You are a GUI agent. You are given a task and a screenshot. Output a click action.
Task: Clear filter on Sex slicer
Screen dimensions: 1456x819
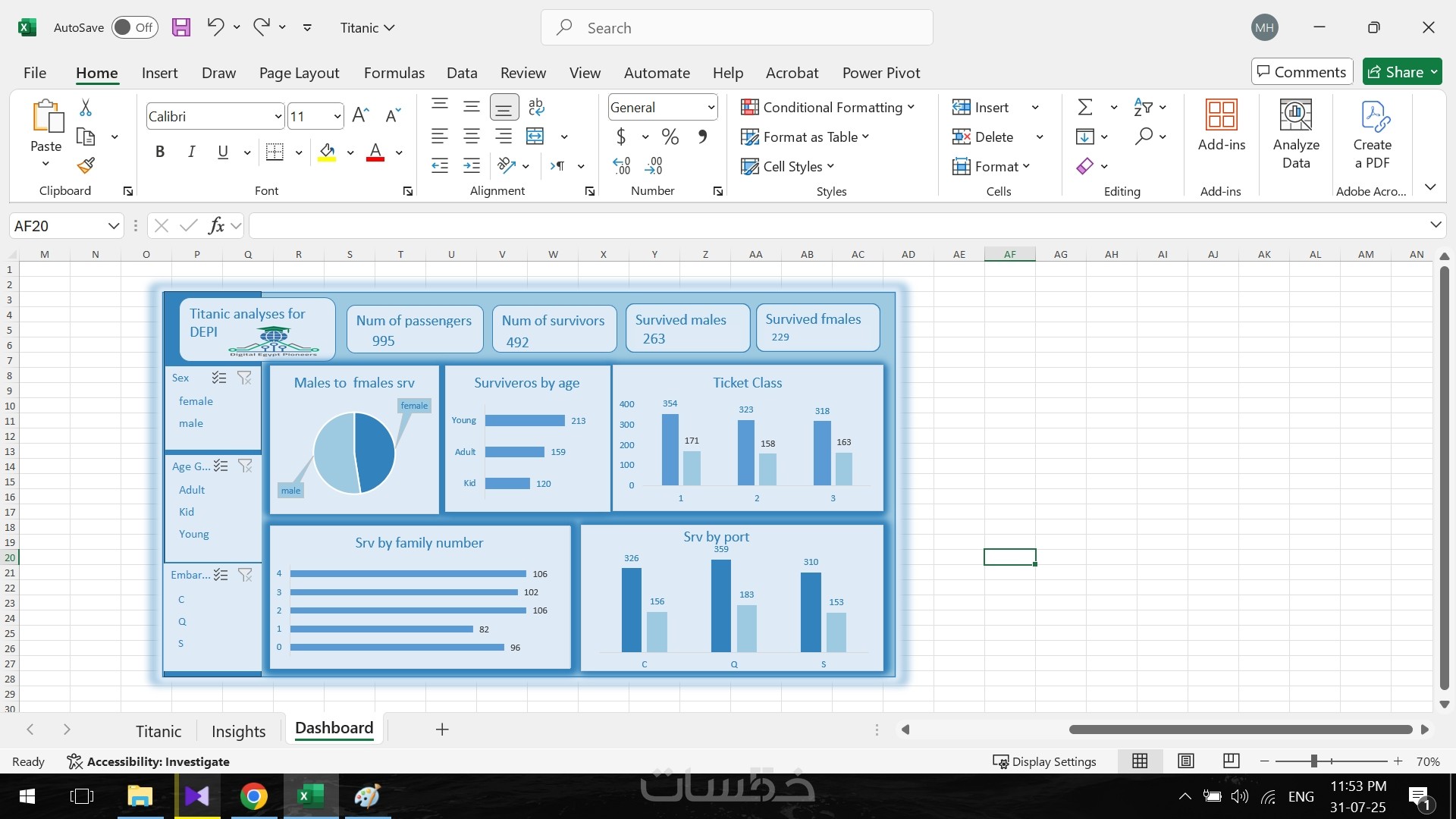(x=244, y=378)
